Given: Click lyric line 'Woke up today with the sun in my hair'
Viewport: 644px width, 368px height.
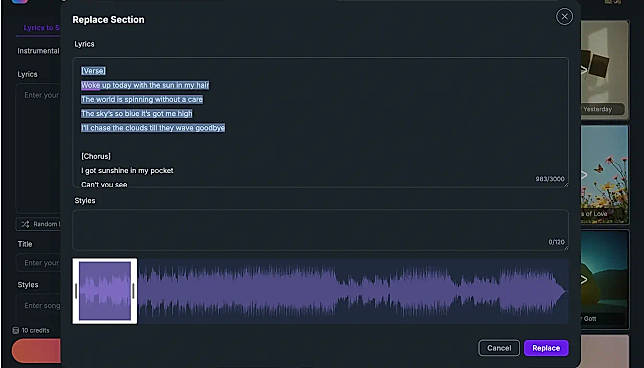Looking at the screenshot, I should coord(145,85).
